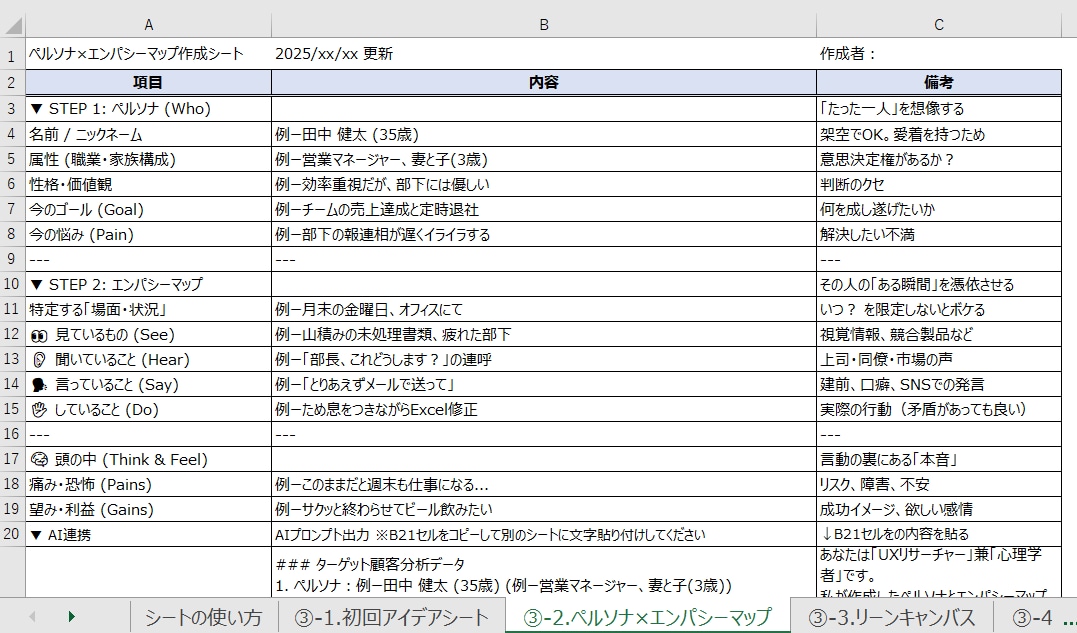
Task: Click the cell 例ーサクッと終わらせてビール飲みたい
Action: coord(543,509)
